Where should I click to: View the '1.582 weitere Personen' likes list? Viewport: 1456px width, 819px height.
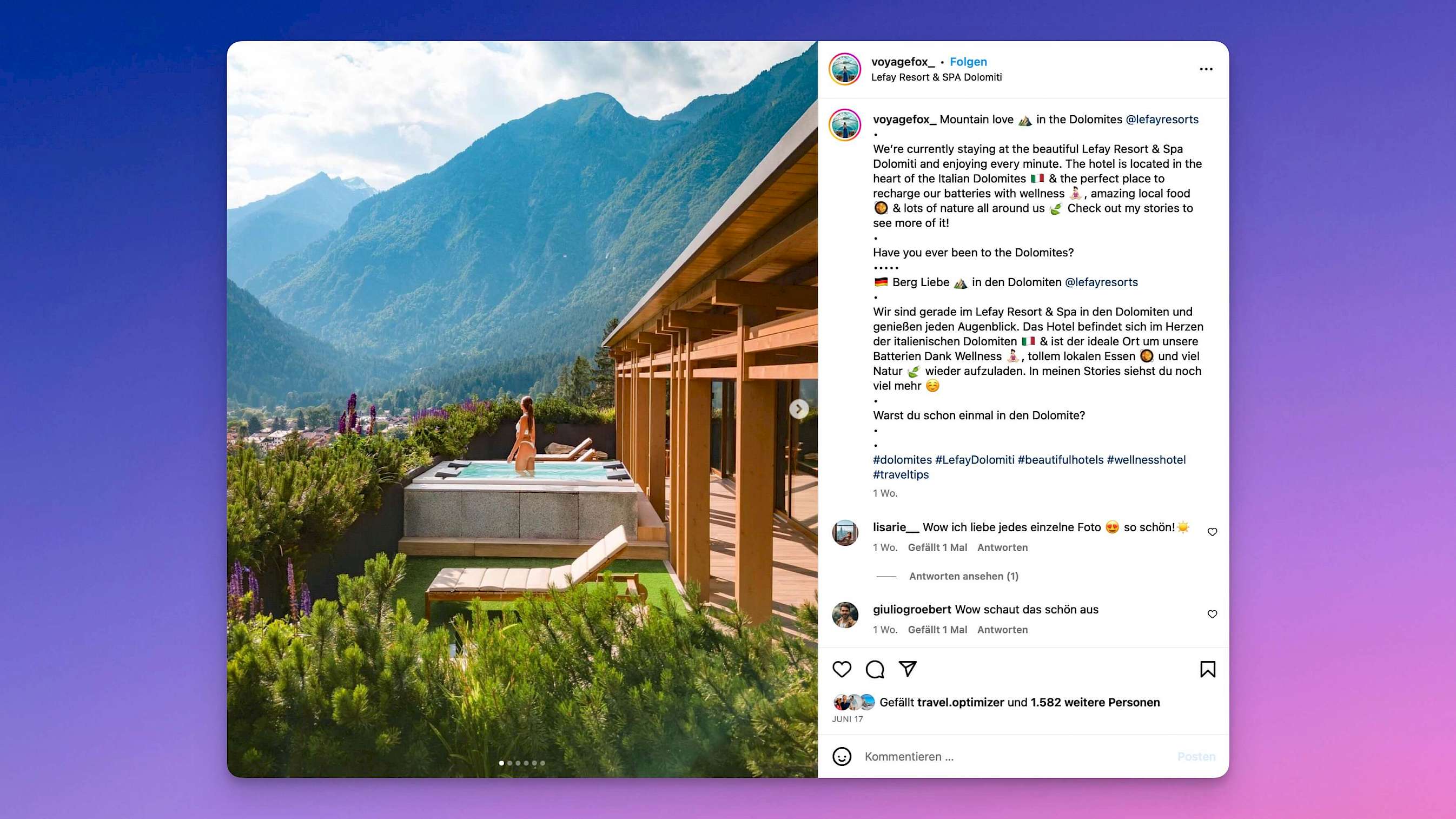[x=1095, y=702]
